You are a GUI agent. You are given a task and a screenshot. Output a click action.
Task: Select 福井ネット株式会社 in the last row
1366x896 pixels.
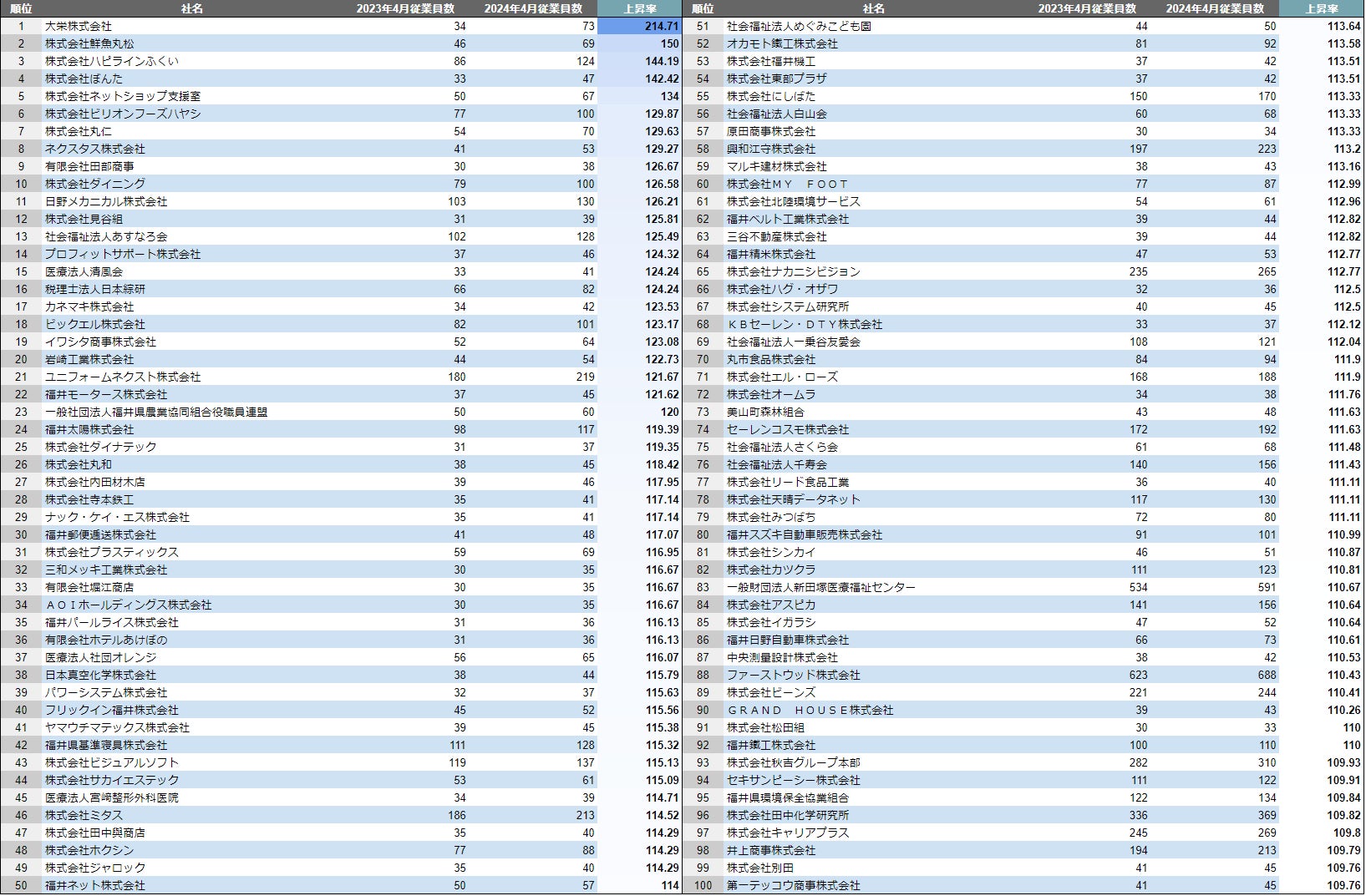click(x=95, y=885)
